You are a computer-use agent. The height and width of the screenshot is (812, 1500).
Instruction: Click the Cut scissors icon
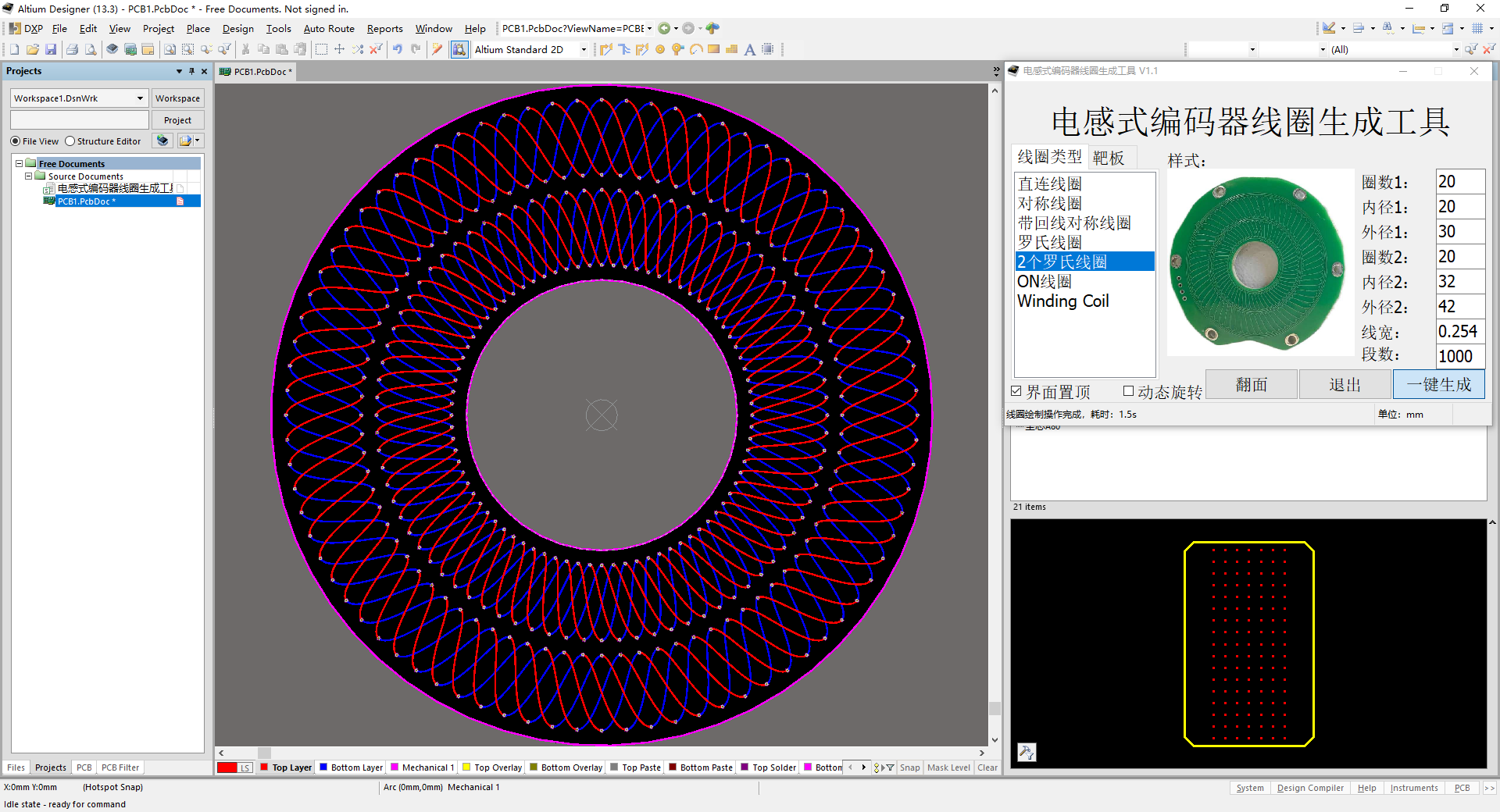(245, 49)
